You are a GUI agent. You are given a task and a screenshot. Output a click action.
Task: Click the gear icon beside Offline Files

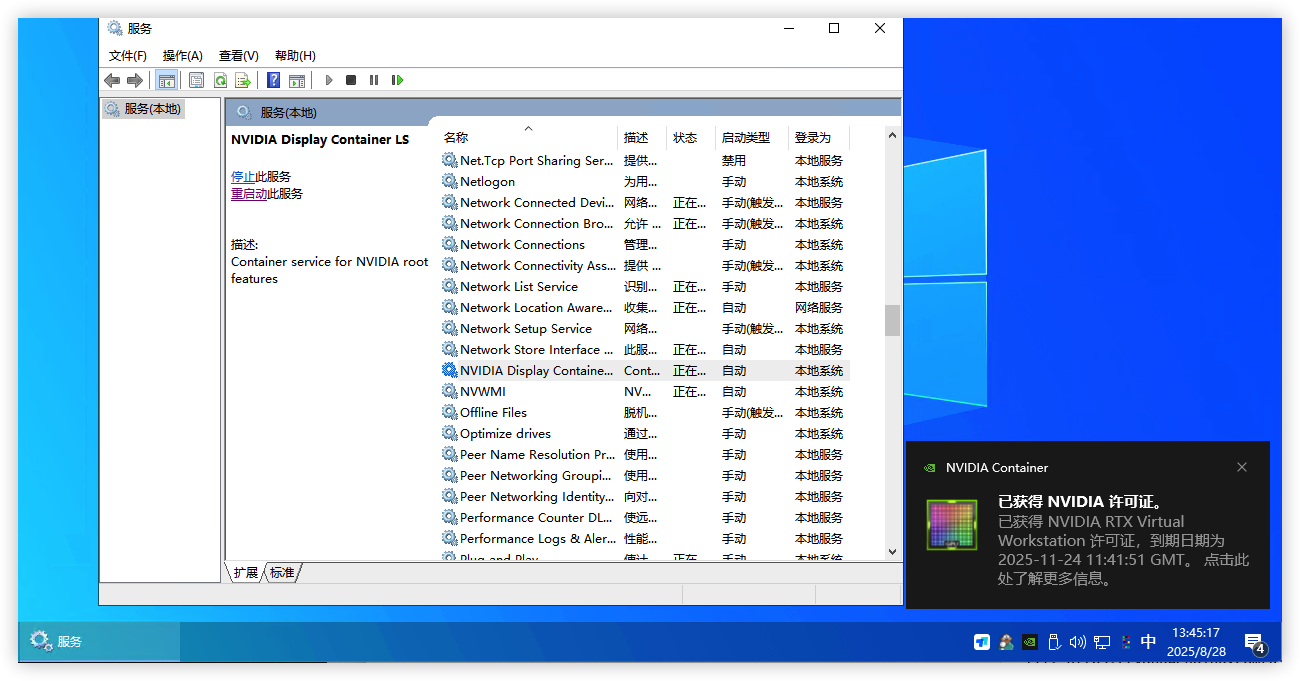click(450, 412)
